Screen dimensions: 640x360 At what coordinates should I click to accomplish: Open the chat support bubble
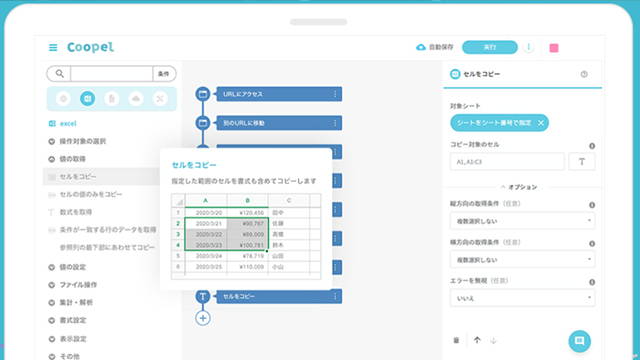click(580, 341)
